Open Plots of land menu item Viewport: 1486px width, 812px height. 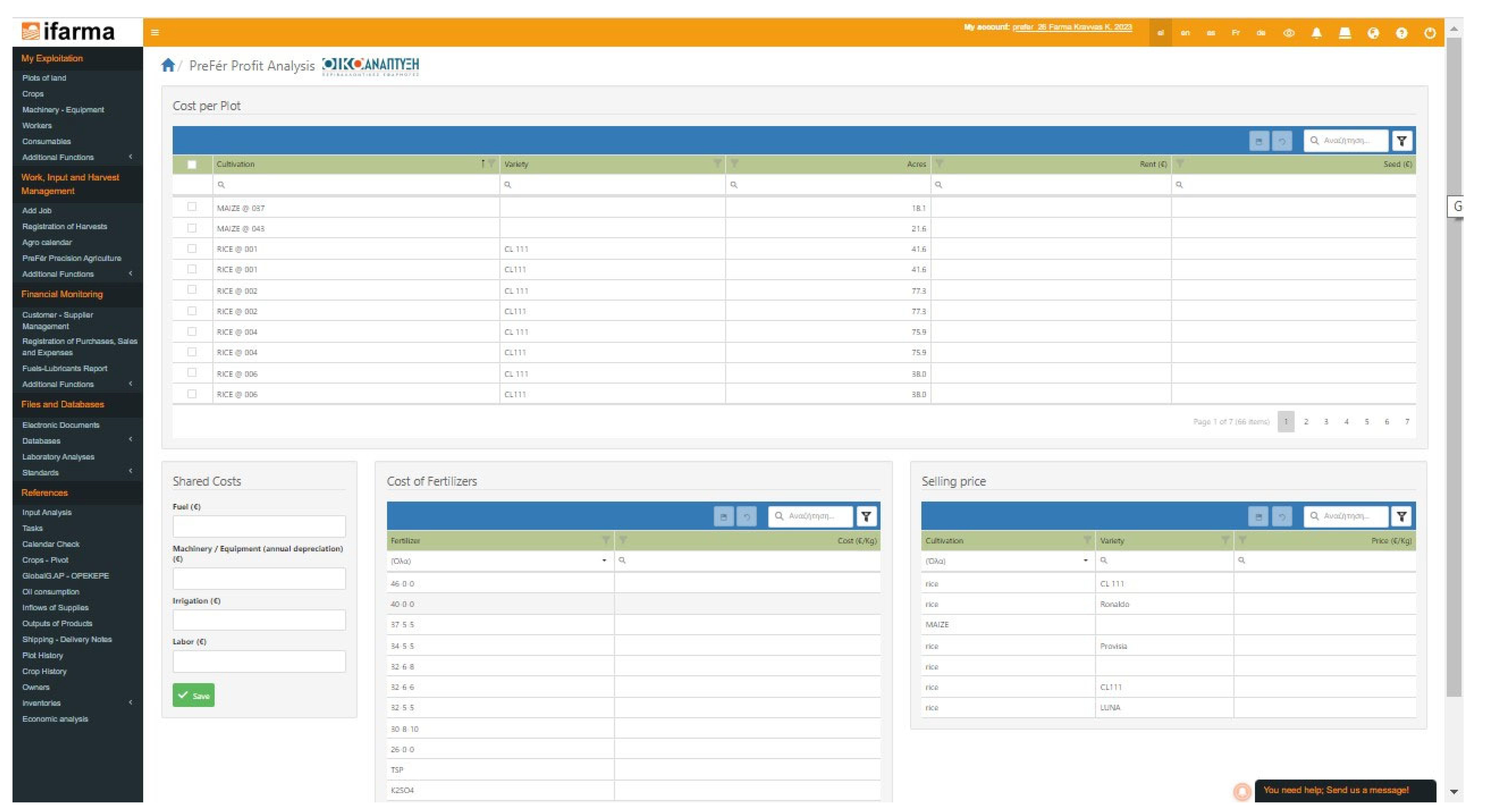44,78
